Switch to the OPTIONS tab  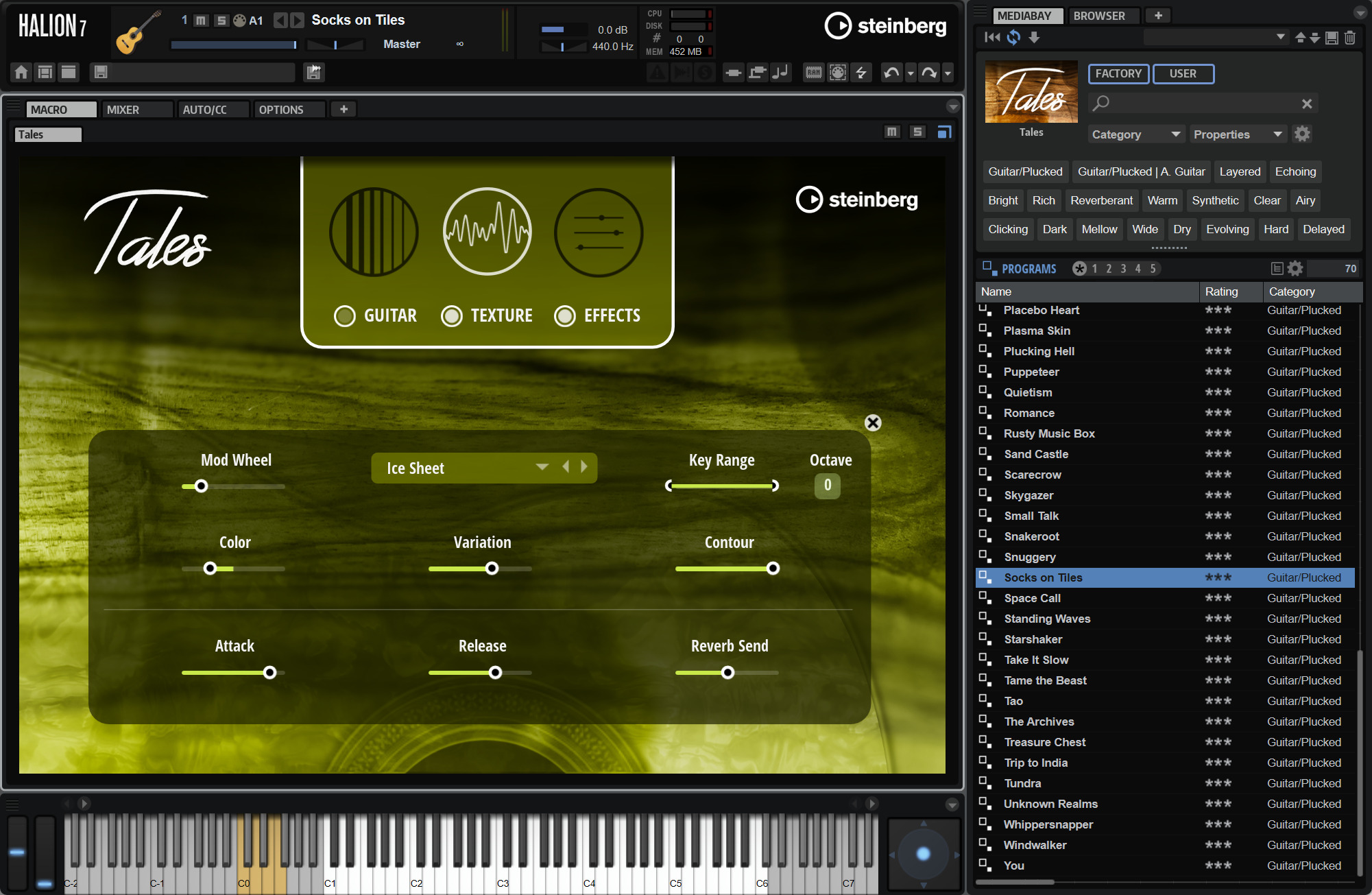click(289, 110)
